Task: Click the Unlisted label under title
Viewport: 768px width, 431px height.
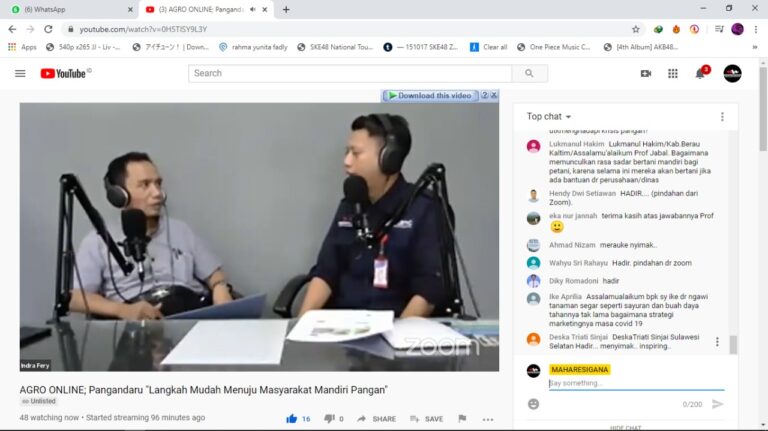Action: click(x=39, y=401)
